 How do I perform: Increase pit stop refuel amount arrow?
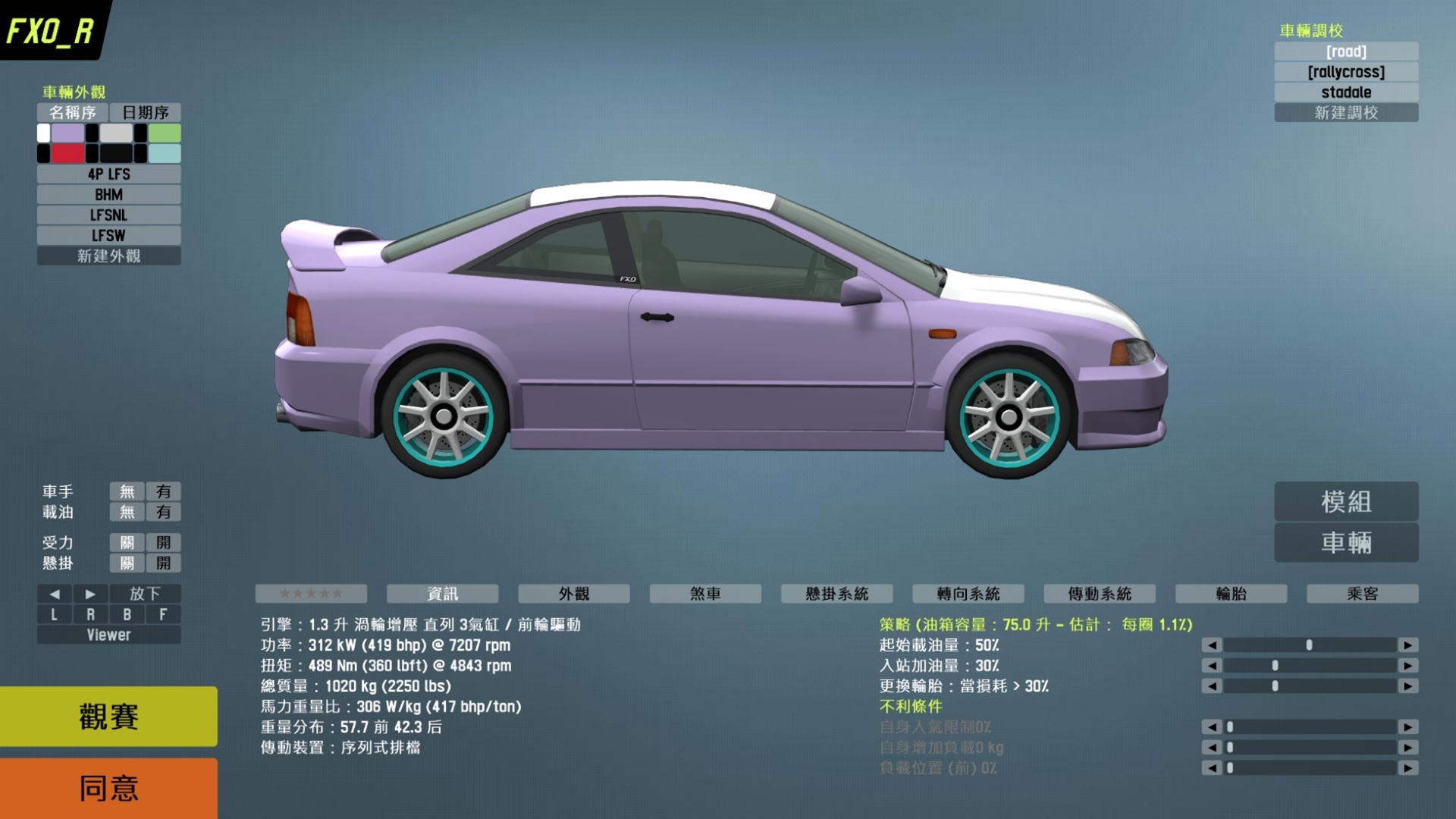pyautogui.click(x=1408, y=666)
